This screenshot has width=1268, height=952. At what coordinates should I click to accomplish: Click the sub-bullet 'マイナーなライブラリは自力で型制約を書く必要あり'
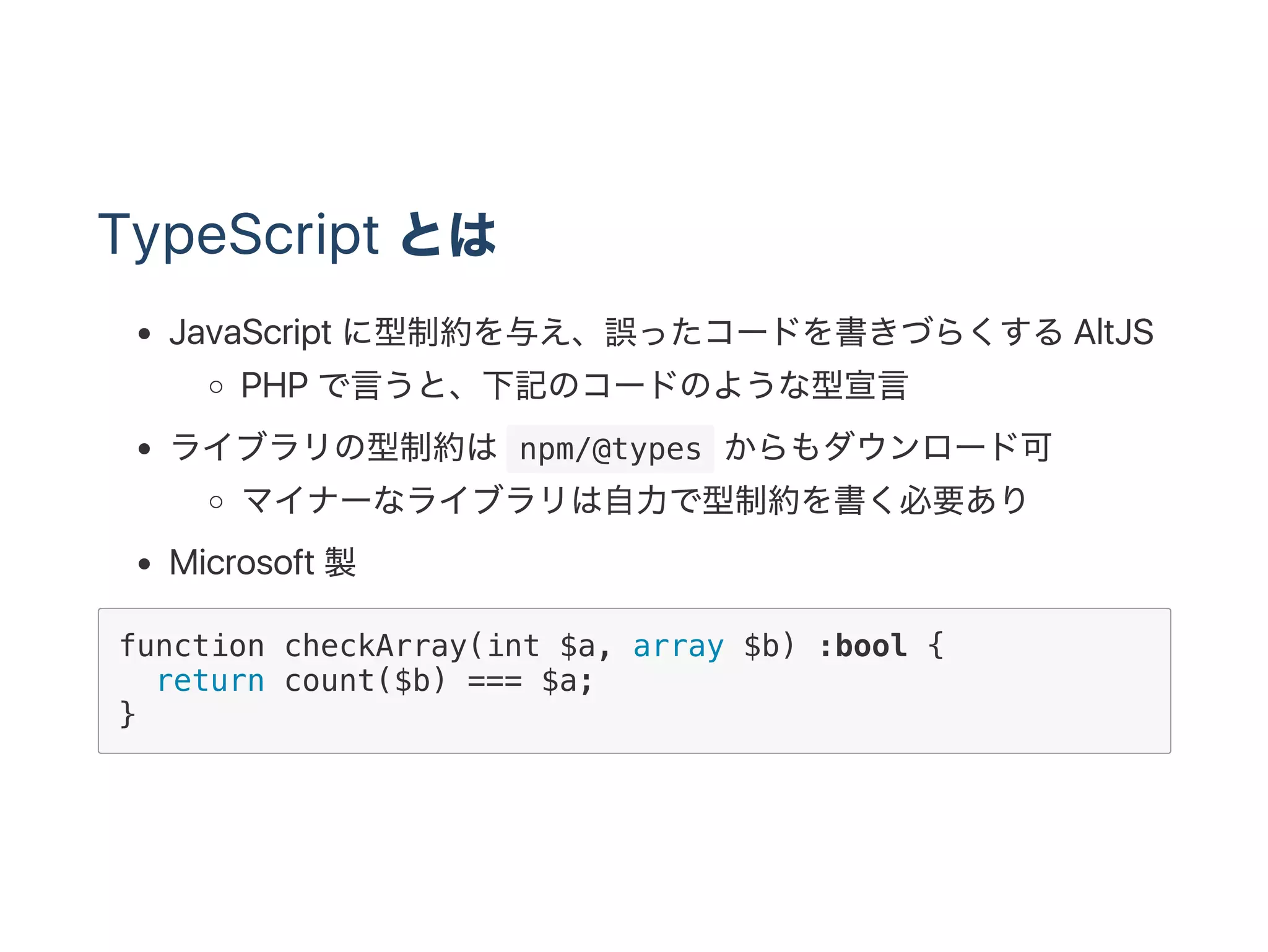pos(635,500)
